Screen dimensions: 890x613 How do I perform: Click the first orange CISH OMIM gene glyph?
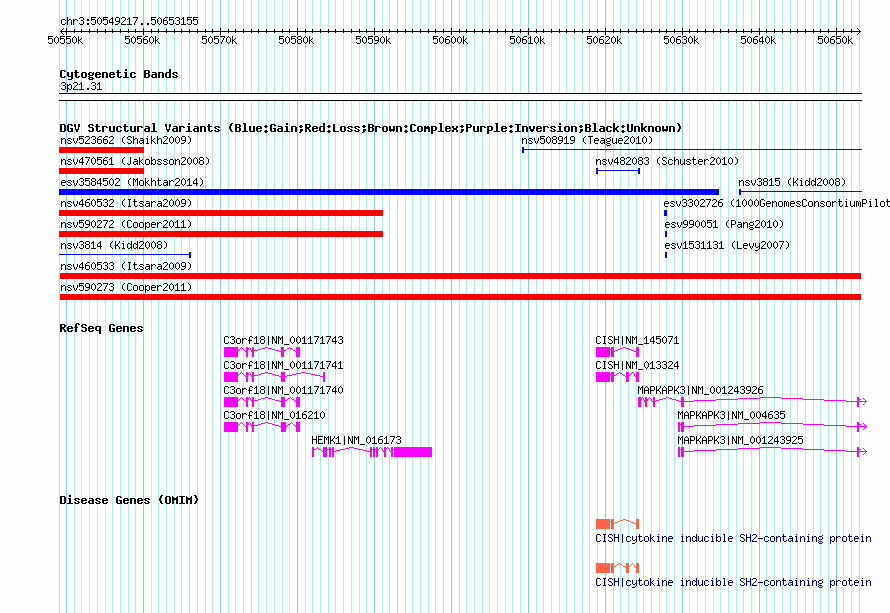coord(618,524)
